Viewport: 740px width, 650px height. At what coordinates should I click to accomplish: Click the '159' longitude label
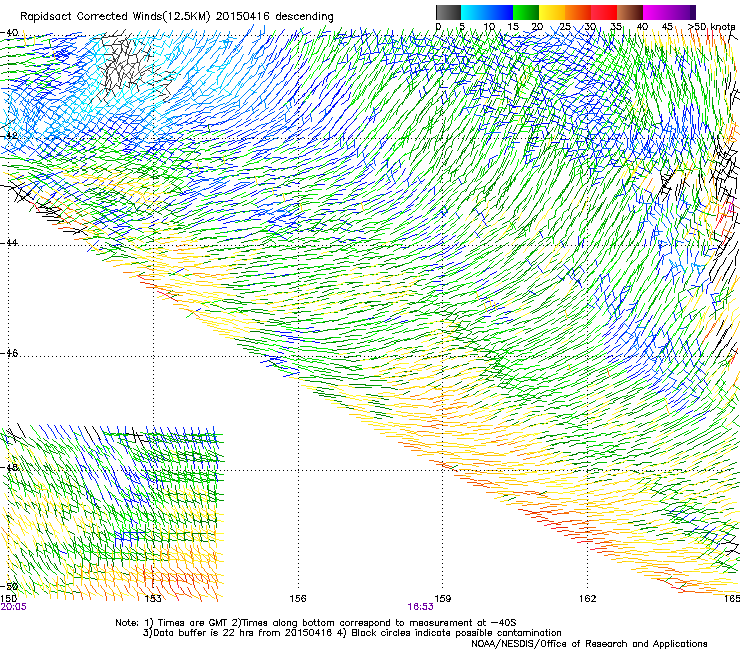443,599
